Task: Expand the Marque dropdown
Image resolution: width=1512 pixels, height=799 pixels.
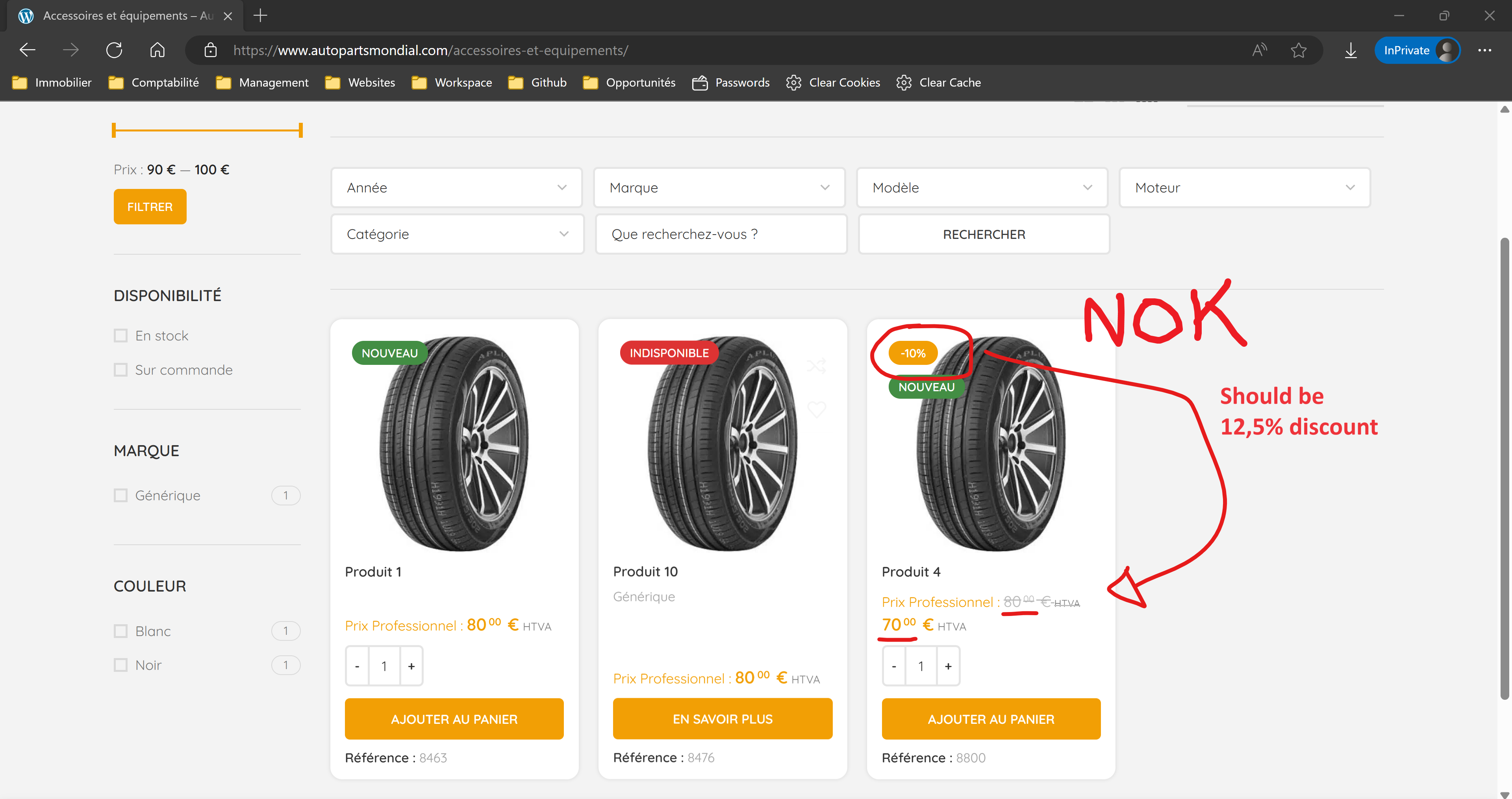Action: [x=719, y=188]
